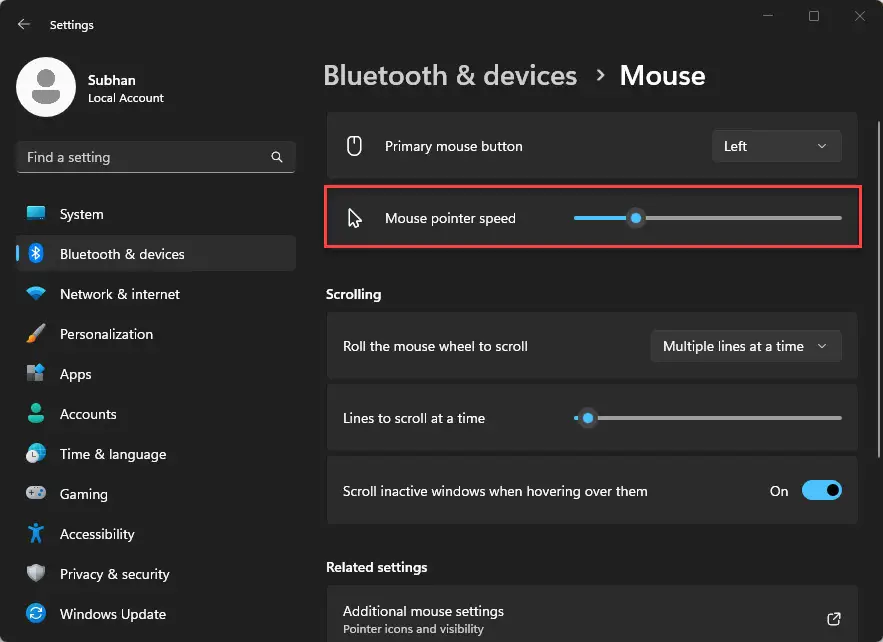883x642 pixels.
Task: Click the Related settings heading
Action: point(376,567)
